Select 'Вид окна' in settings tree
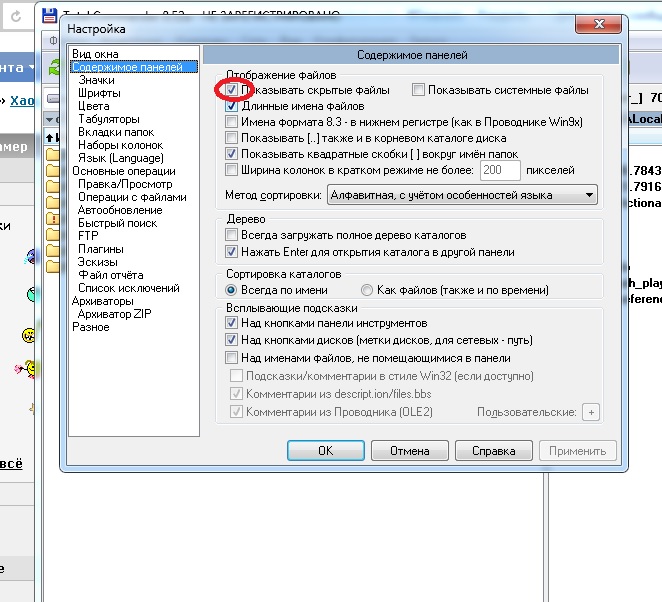662x602 pixels. [x=95, y=54]
